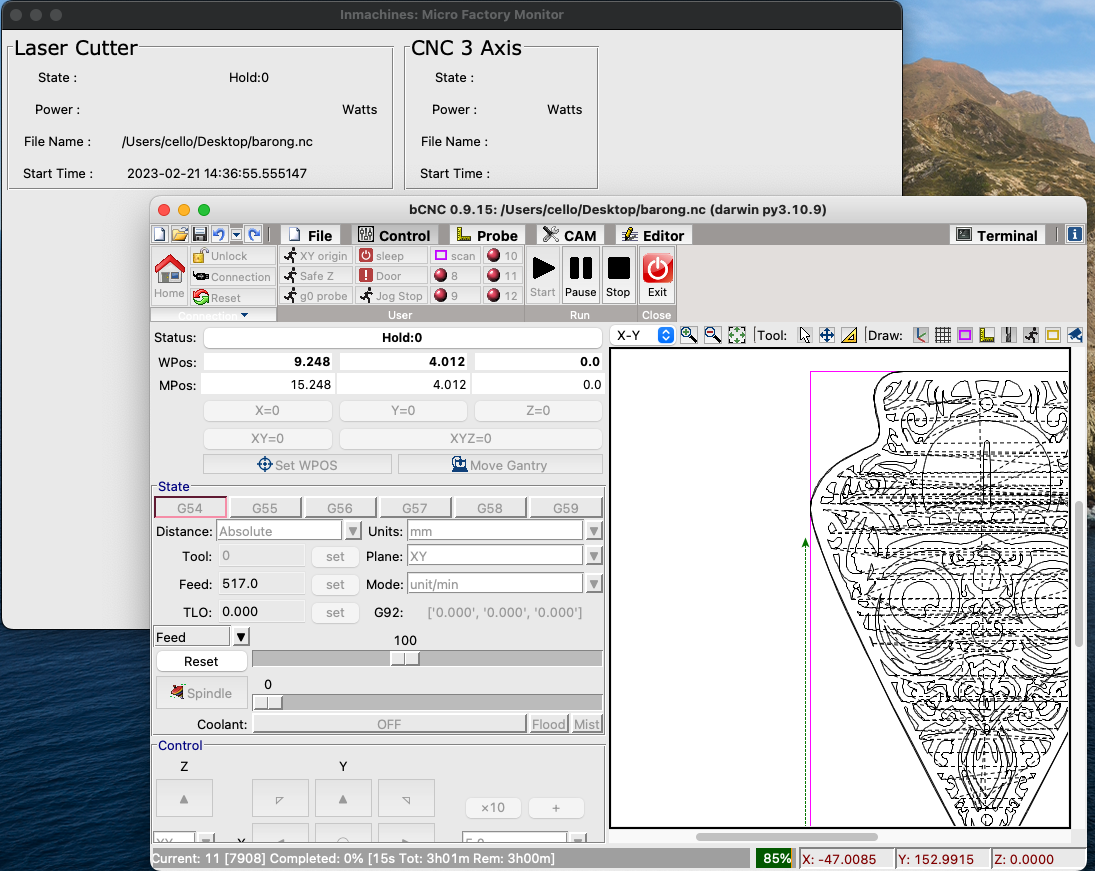Toggle the axes draw option
The width and height of the screenshot is (1095, 871).
[x=921, y=336]
